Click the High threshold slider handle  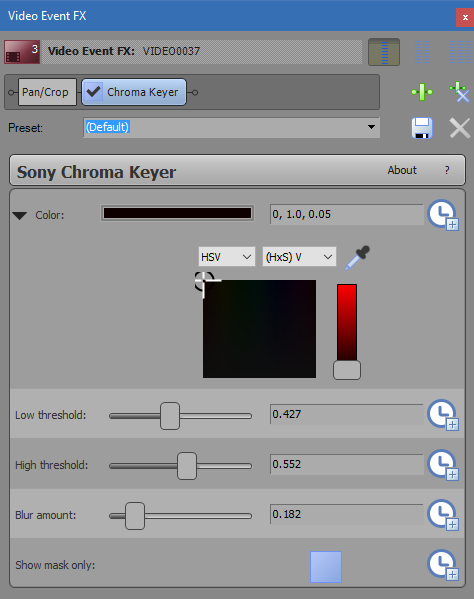pyautogui.click(x=187, y=466)
